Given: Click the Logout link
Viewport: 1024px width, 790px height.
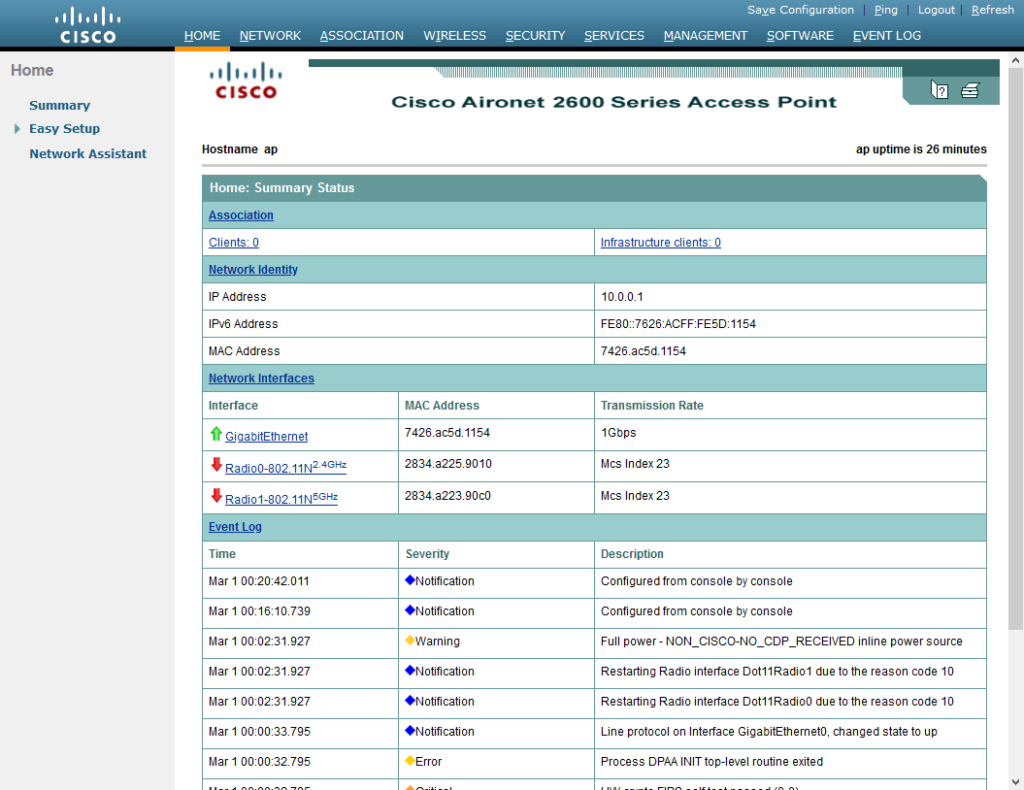Looking at the screenshot, I should (x=936, y=10).
